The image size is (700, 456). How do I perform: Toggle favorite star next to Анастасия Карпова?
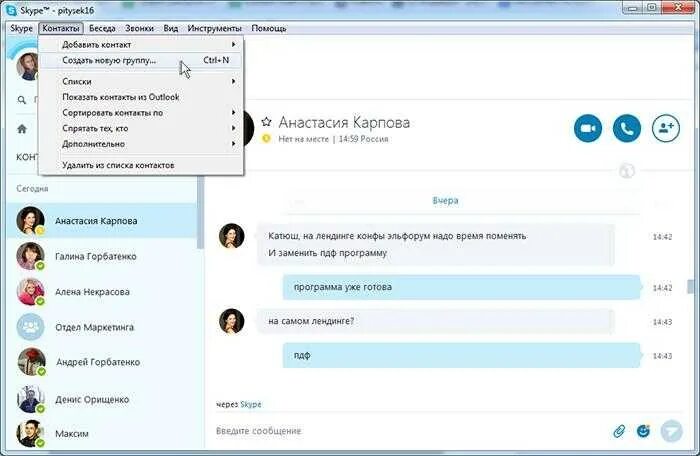point(267,121)
